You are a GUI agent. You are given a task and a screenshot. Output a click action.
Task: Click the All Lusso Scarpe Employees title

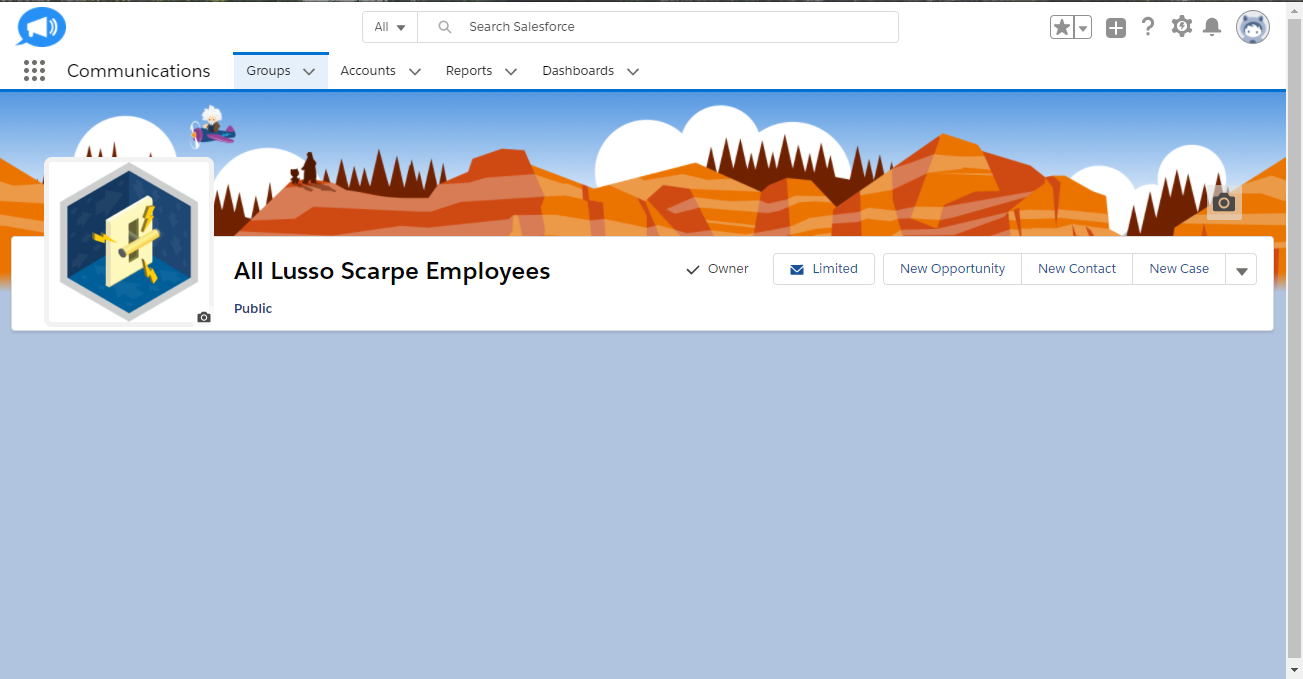pos(392,271)
